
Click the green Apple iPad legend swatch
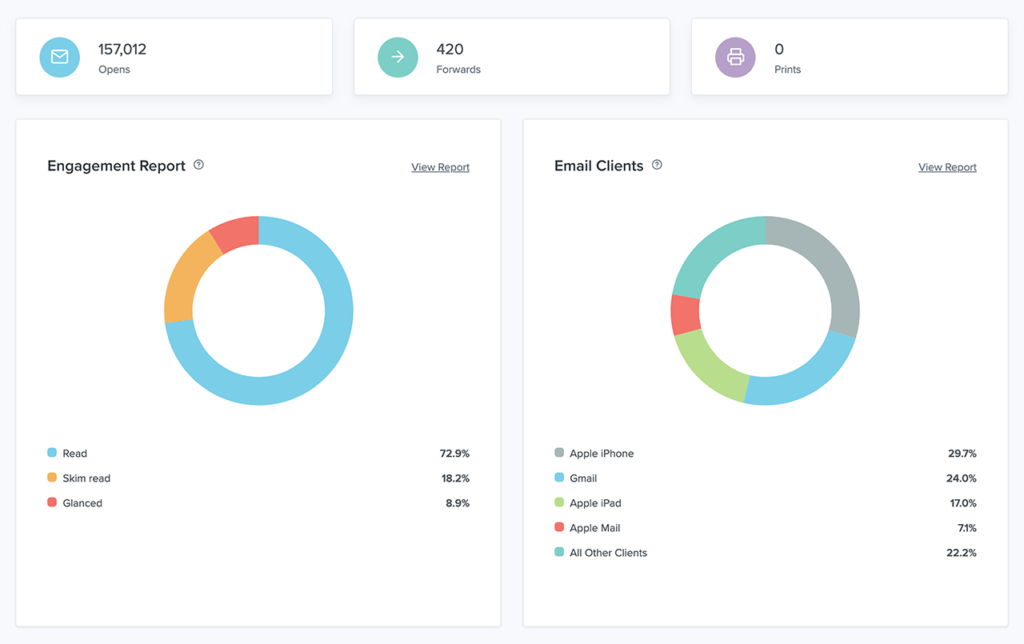pyautogui.click(x=559, y=502)
